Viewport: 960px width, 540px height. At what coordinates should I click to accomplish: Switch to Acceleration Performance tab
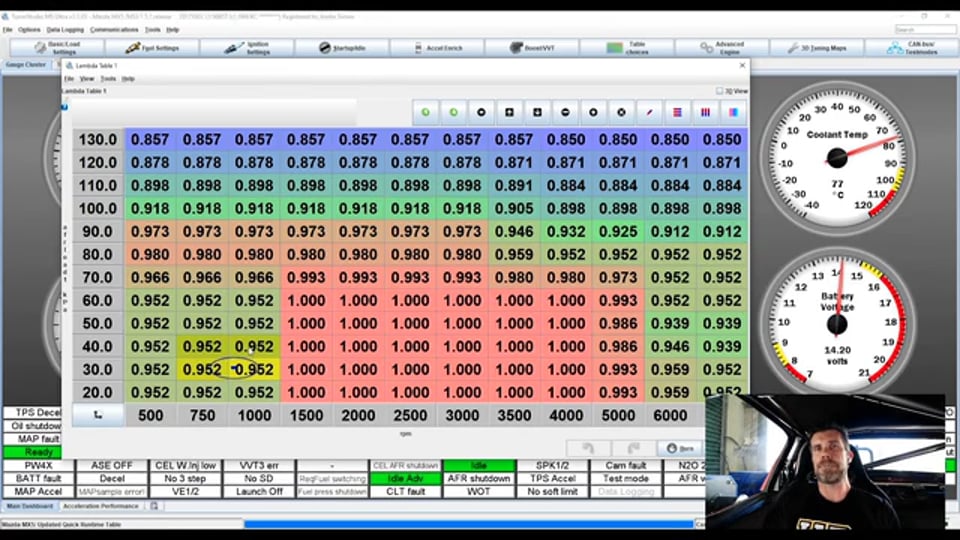(x=101, y=506)
